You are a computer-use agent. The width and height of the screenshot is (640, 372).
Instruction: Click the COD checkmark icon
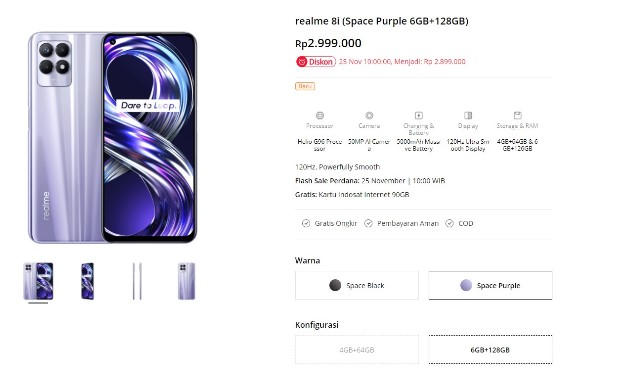click(449, 223)
